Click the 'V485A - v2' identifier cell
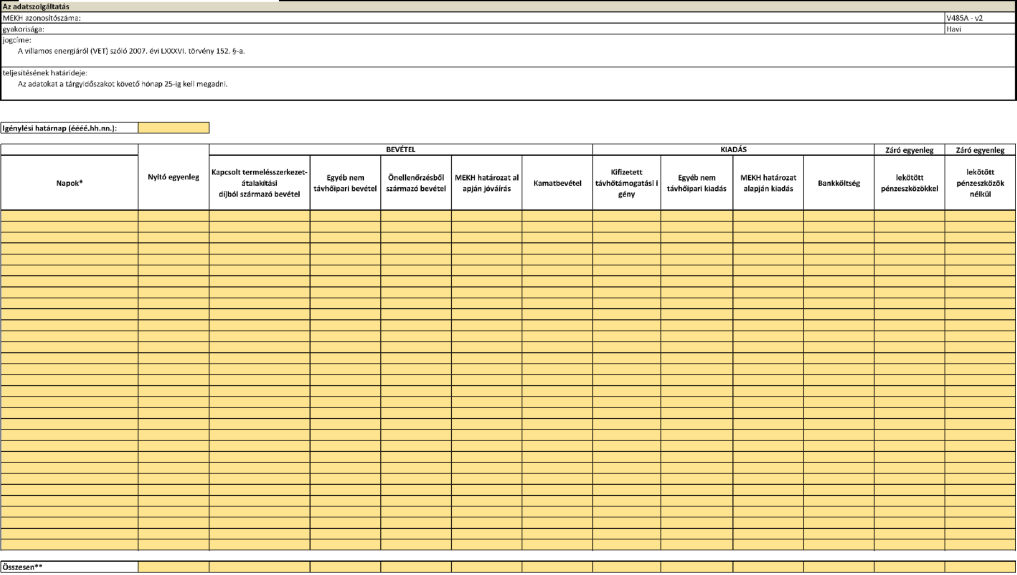The width and height of the screenshot is (1017, 575). [x=979, y=18]
